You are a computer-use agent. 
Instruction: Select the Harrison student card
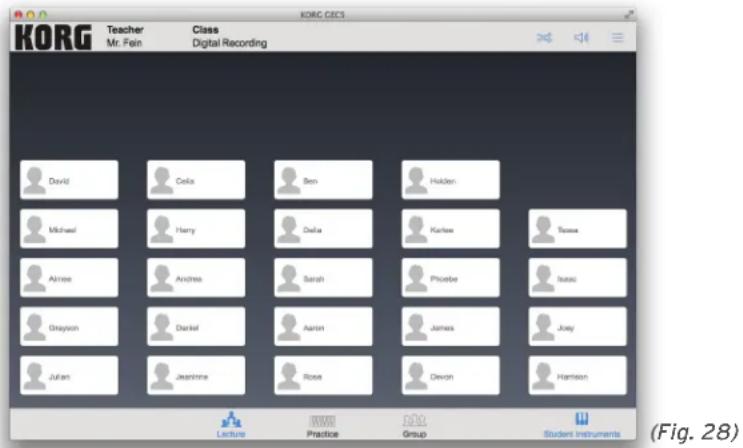tap(578, 375)
